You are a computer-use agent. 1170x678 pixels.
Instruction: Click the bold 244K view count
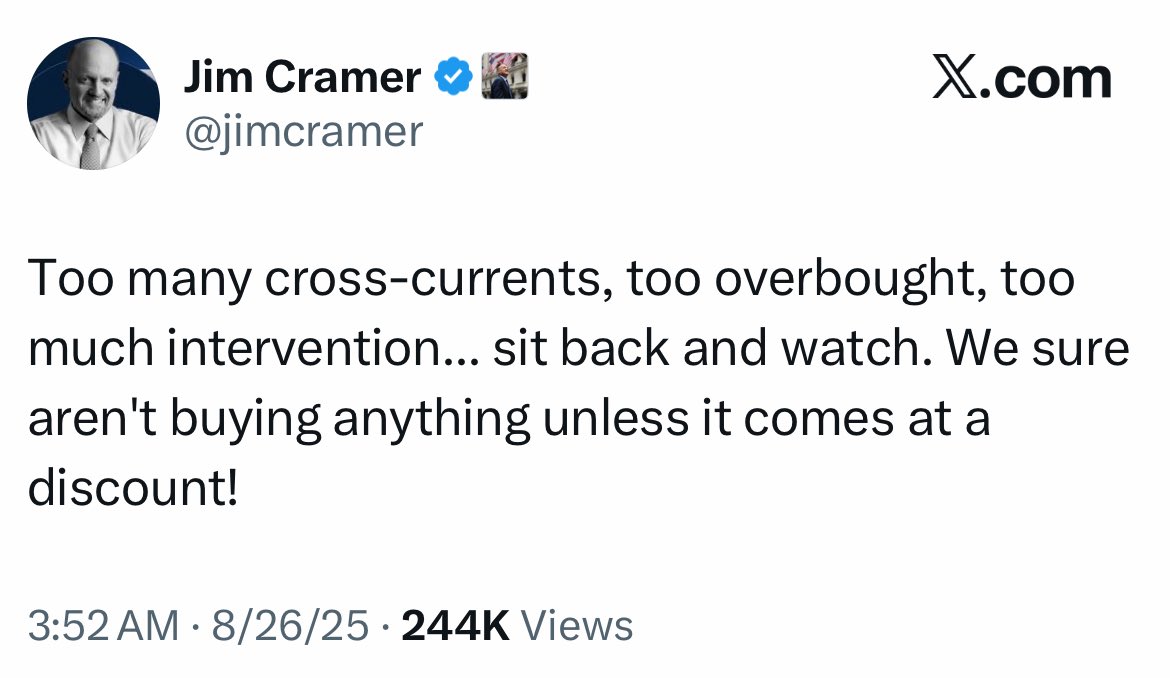[455, 626]
